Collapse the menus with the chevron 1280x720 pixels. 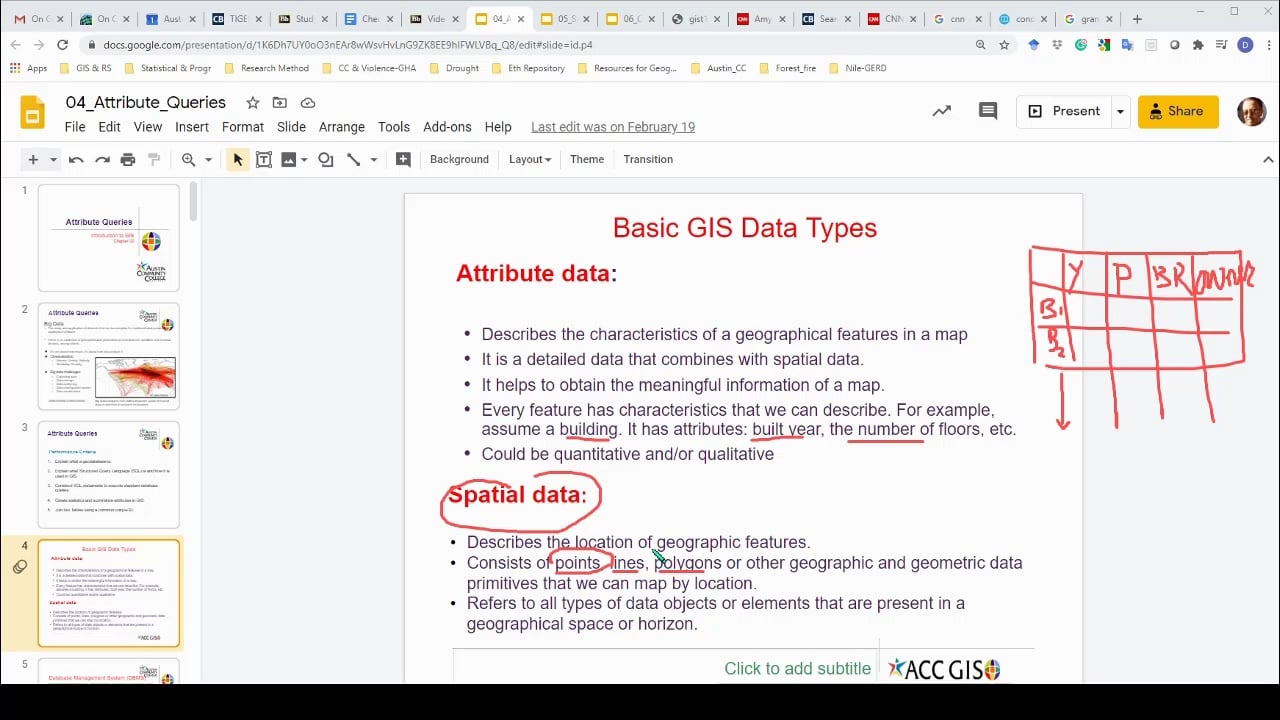(x=1268, y=160)
